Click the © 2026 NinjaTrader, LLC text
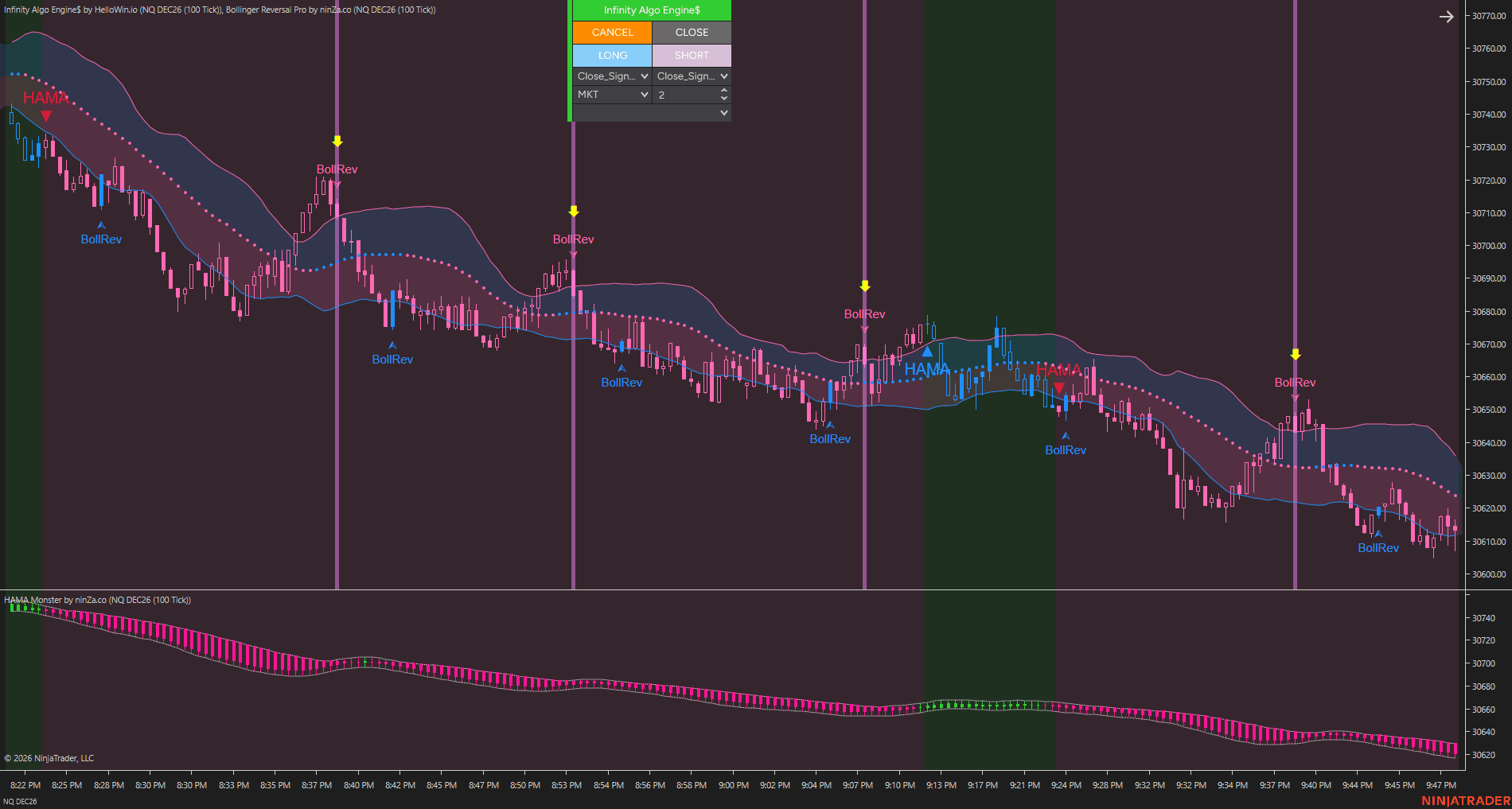Screen dimensions: 1512x809 coord(49,758)
